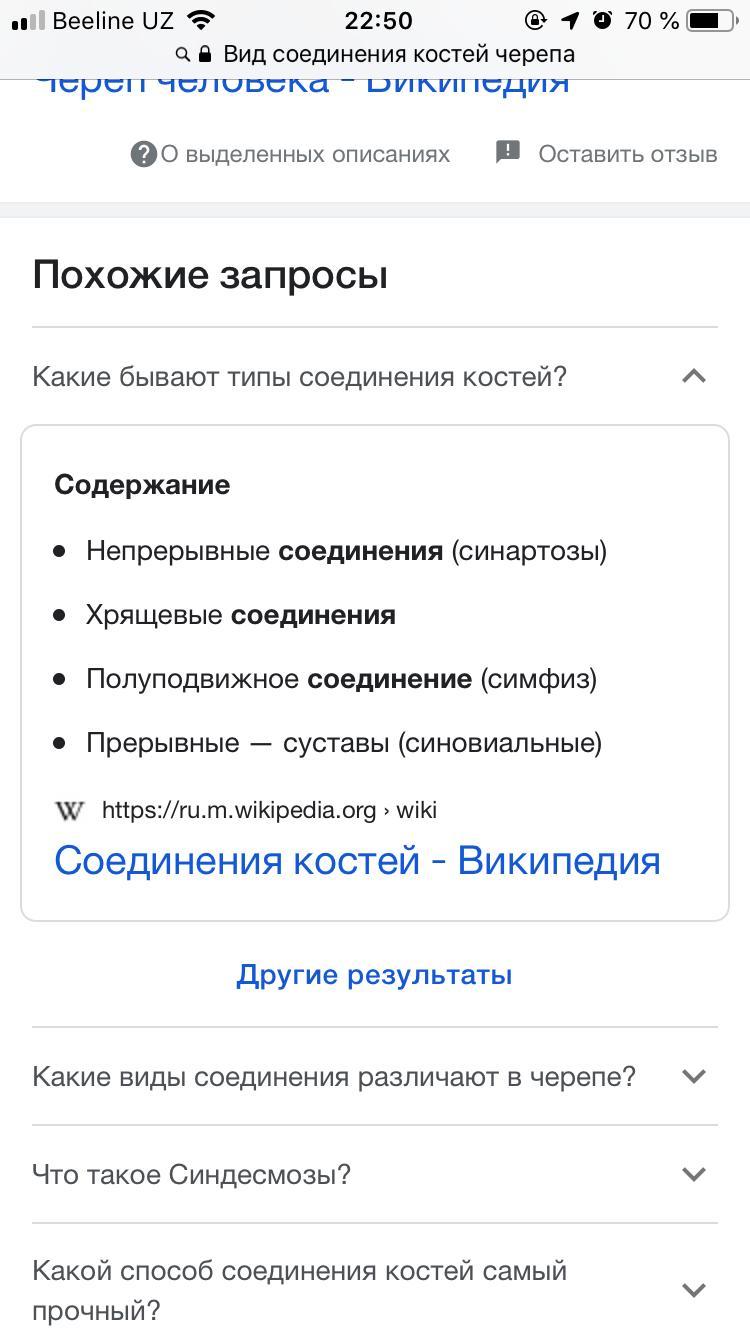Viewport: 750px width, 1334px height.
Task: Tap the address bar 'Вид соединения костей черепа'
Action: click(375, 54)
